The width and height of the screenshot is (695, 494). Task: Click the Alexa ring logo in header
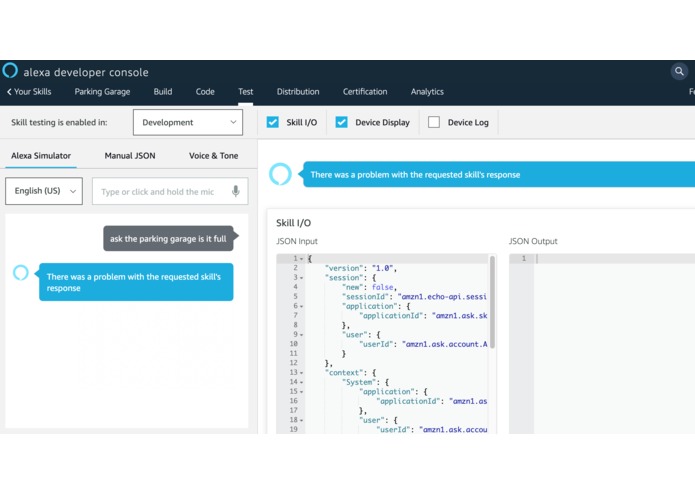(x=10, y=70)
